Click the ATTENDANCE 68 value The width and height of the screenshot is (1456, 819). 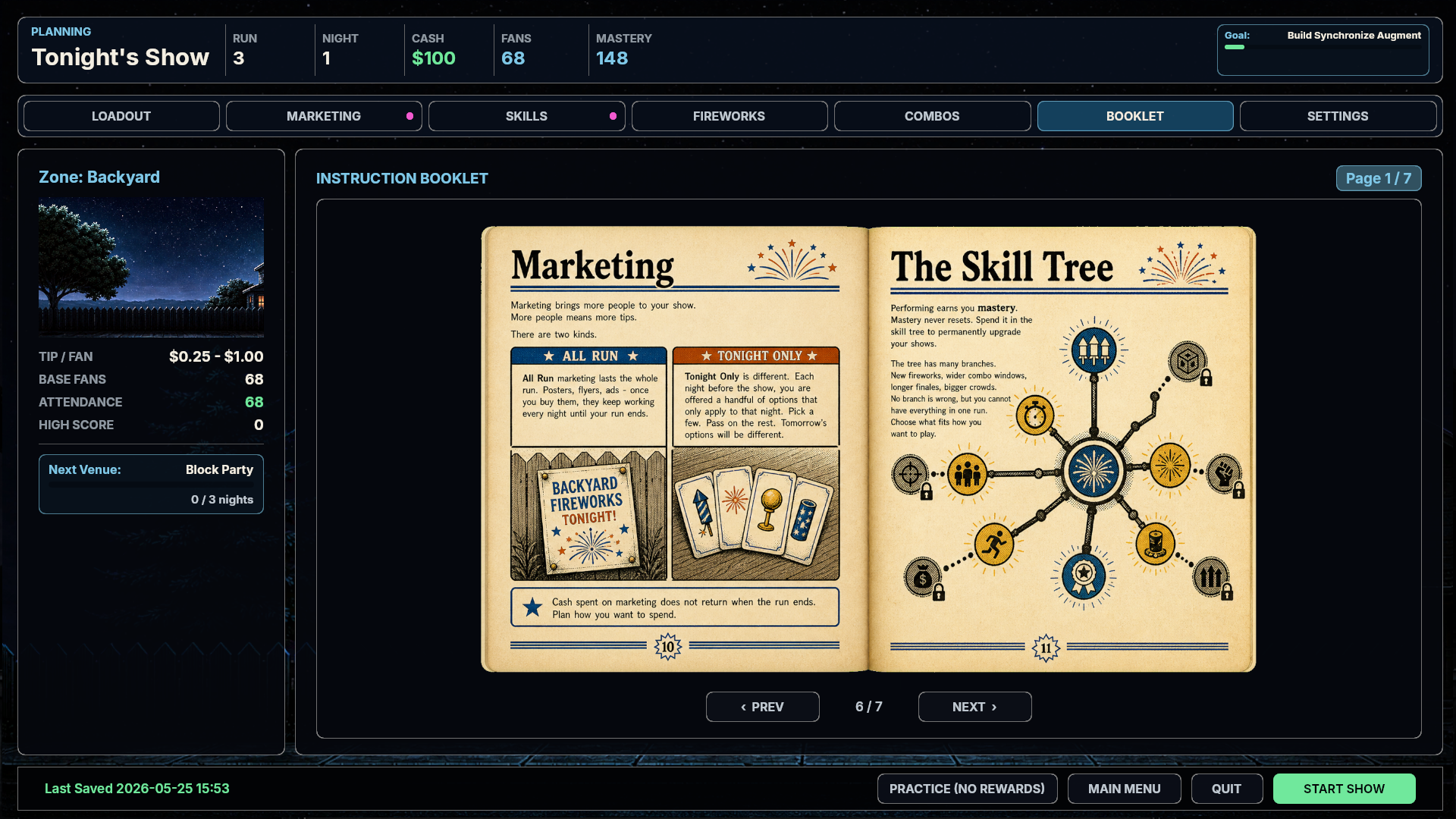(254, 402)
